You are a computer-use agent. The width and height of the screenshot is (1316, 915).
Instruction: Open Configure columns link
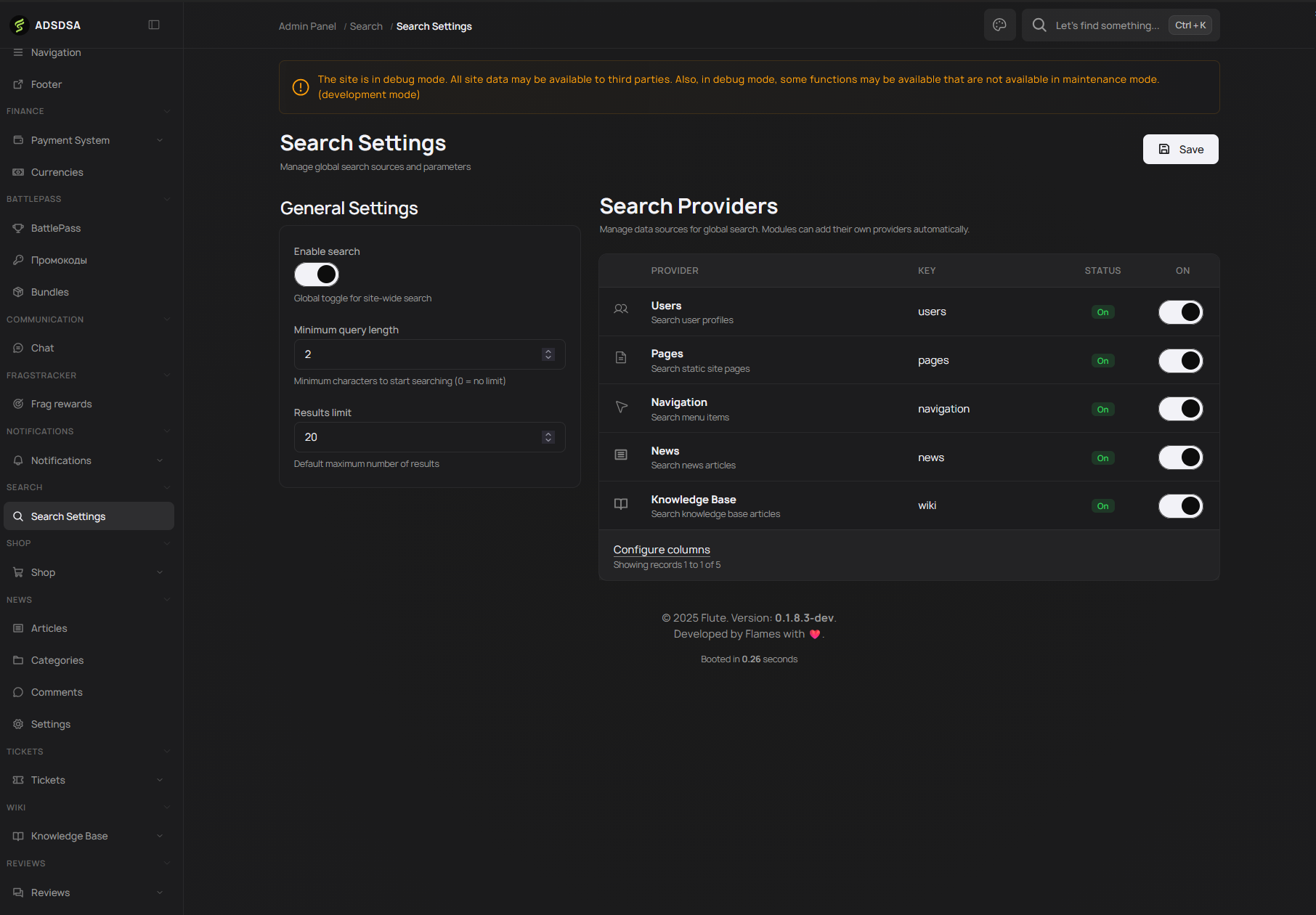point(661,549)
